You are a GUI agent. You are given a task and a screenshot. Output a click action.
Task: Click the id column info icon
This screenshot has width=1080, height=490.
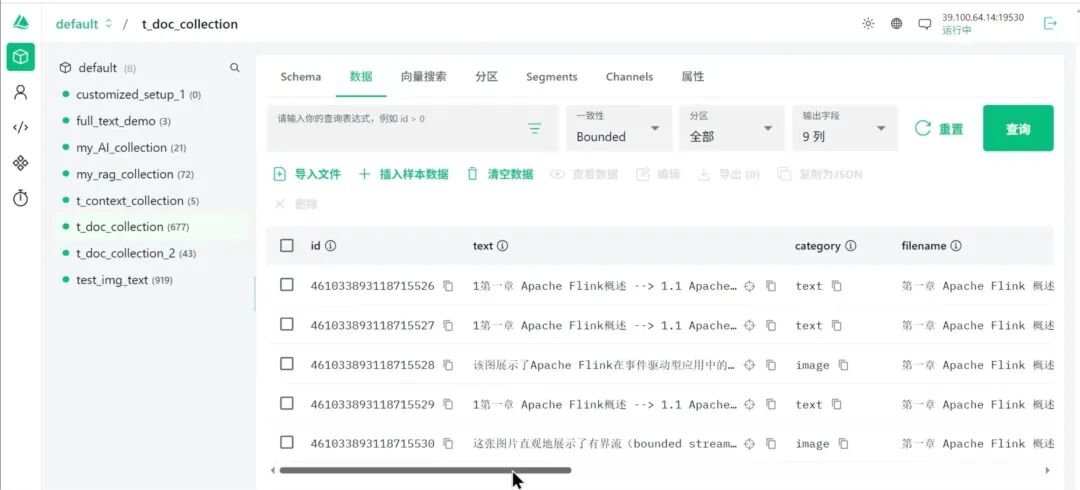click(331, 246)
